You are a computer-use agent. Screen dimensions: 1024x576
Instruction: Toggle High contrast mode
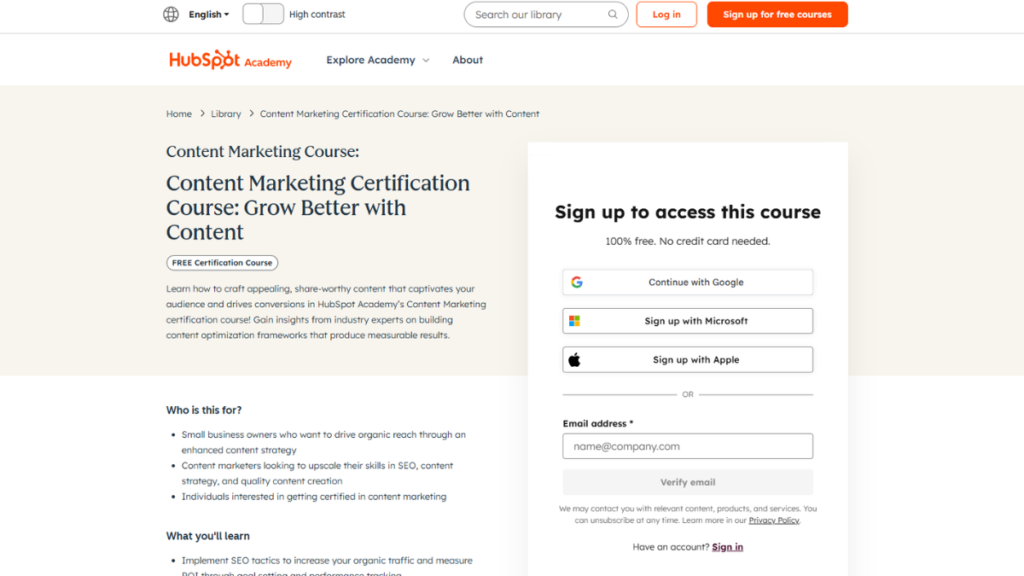pyautogui.click(x=263, y=14)
